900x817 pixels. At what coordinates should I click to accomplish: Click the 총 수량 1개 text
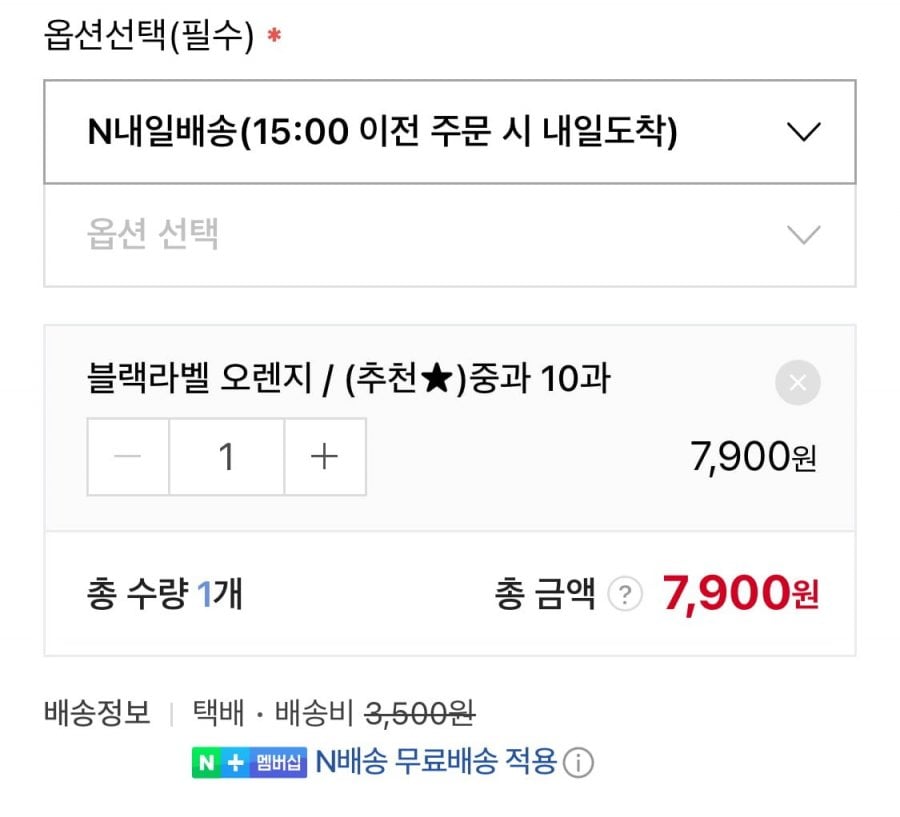tap(164, 596)
